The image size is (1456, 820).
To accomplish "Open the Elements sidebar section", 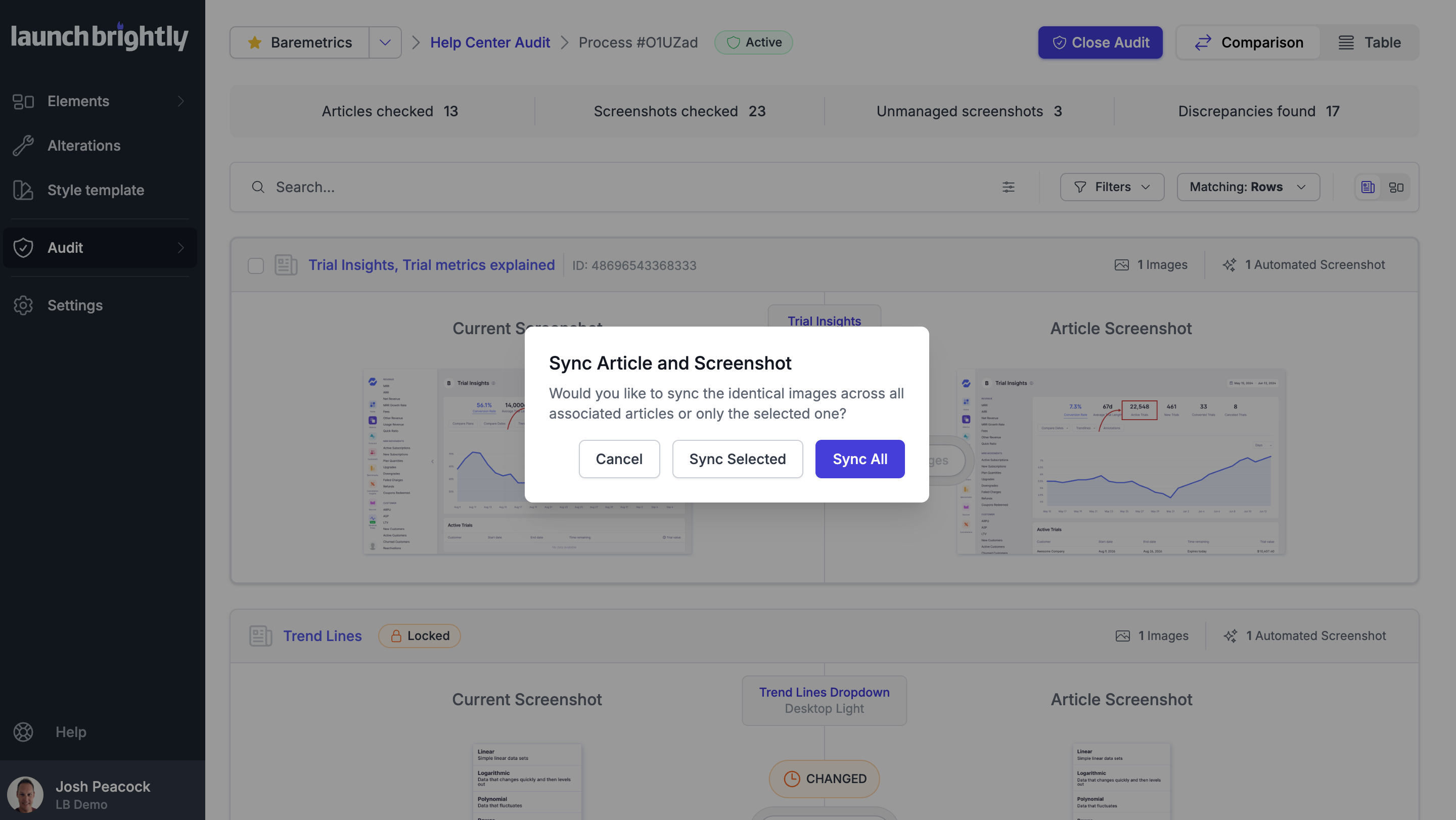I will point(100,101).
